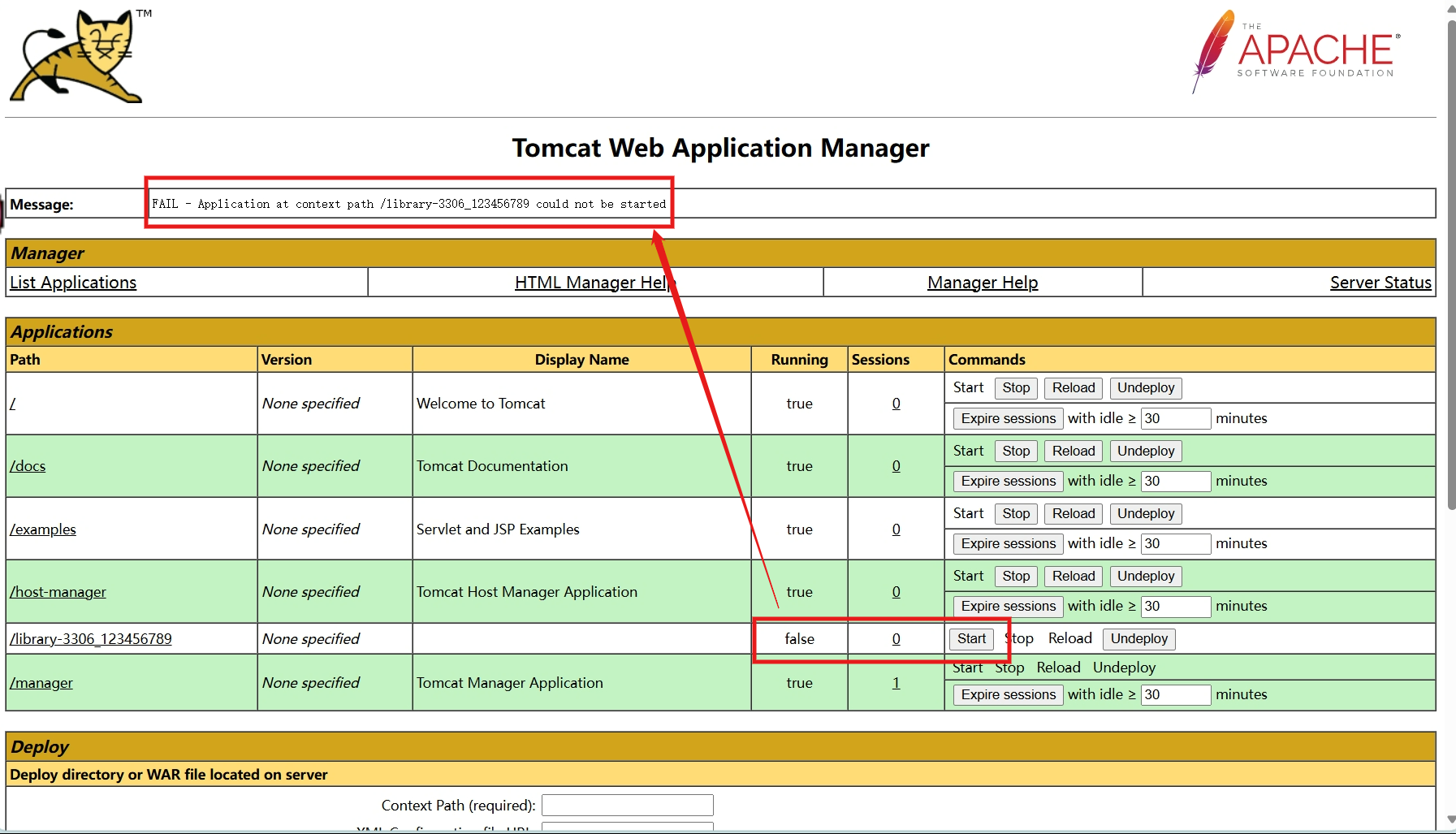
Task: Expire sessions for /docs application
Action: [1009, 481]
